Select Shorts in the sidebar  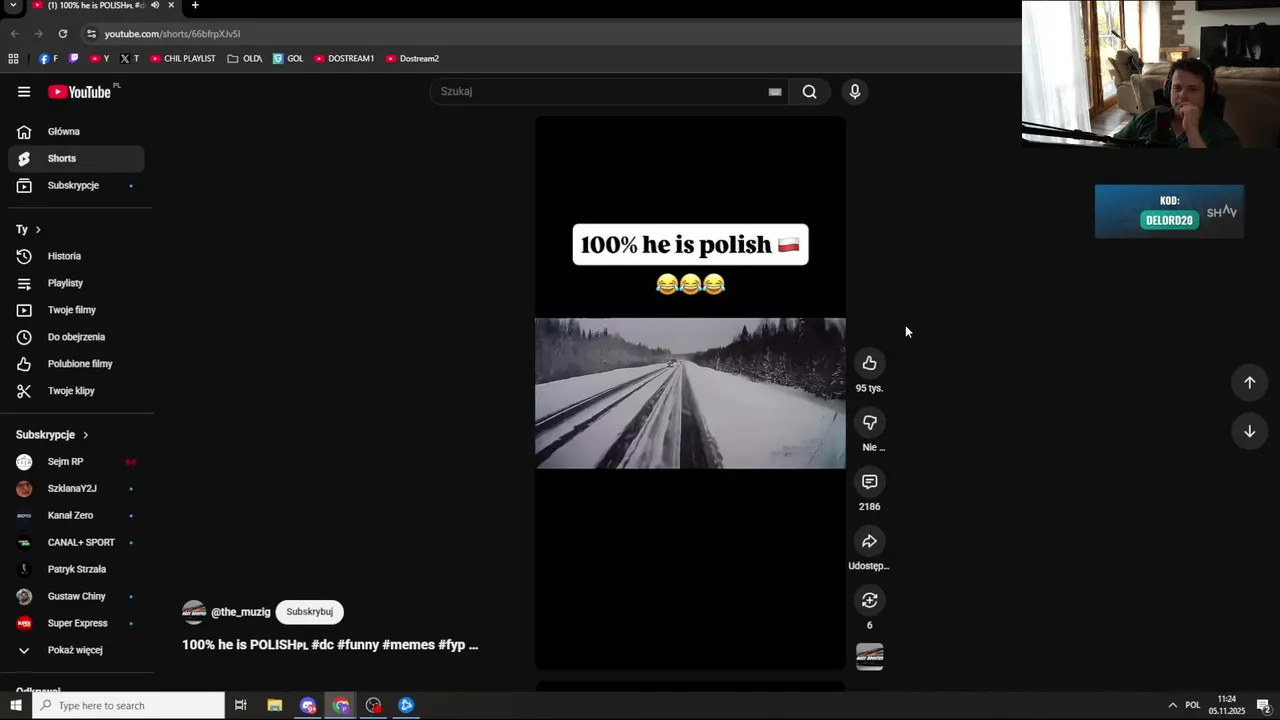76,158
